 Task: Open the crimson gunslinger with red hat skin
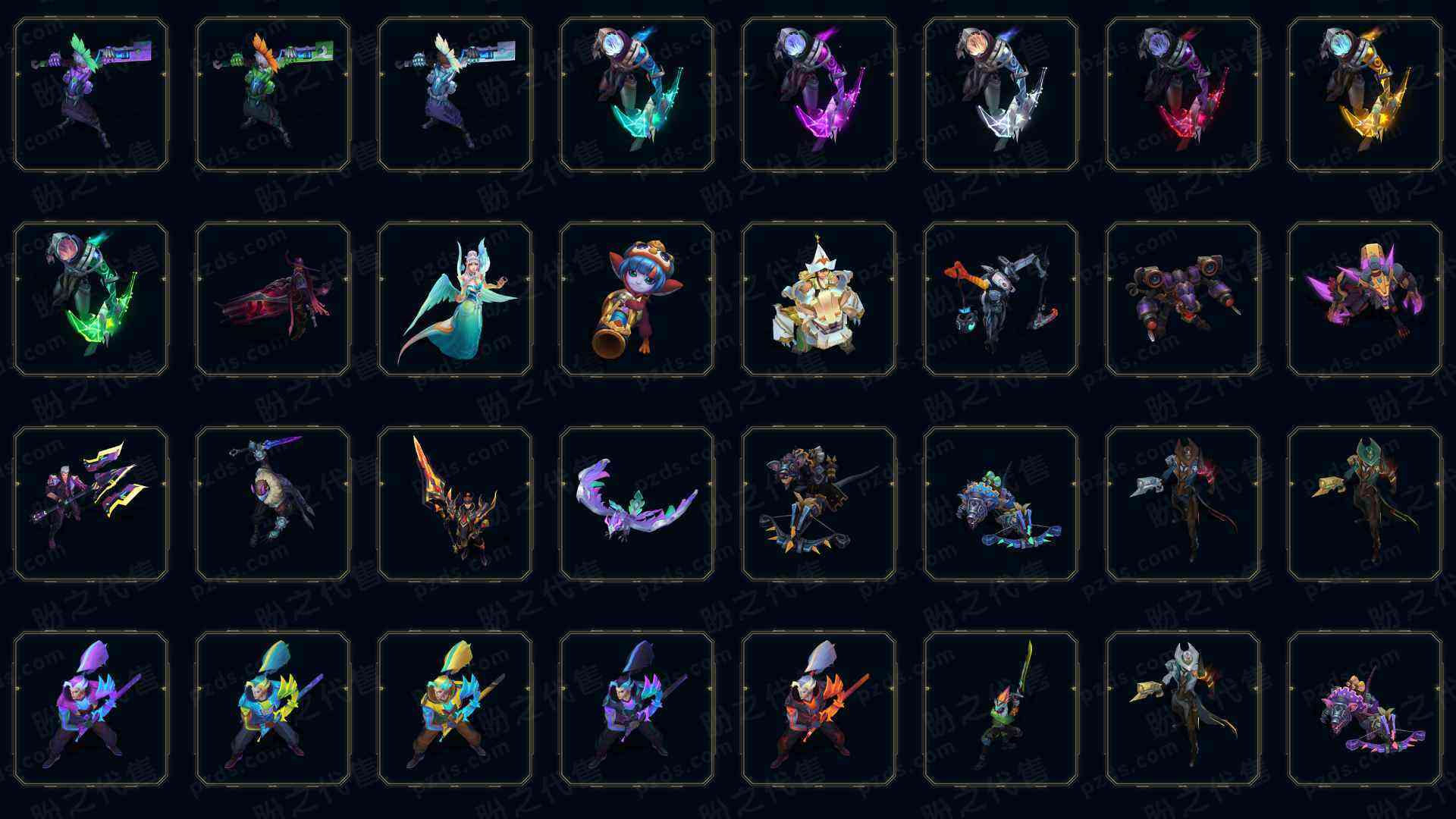pos(273,299)
